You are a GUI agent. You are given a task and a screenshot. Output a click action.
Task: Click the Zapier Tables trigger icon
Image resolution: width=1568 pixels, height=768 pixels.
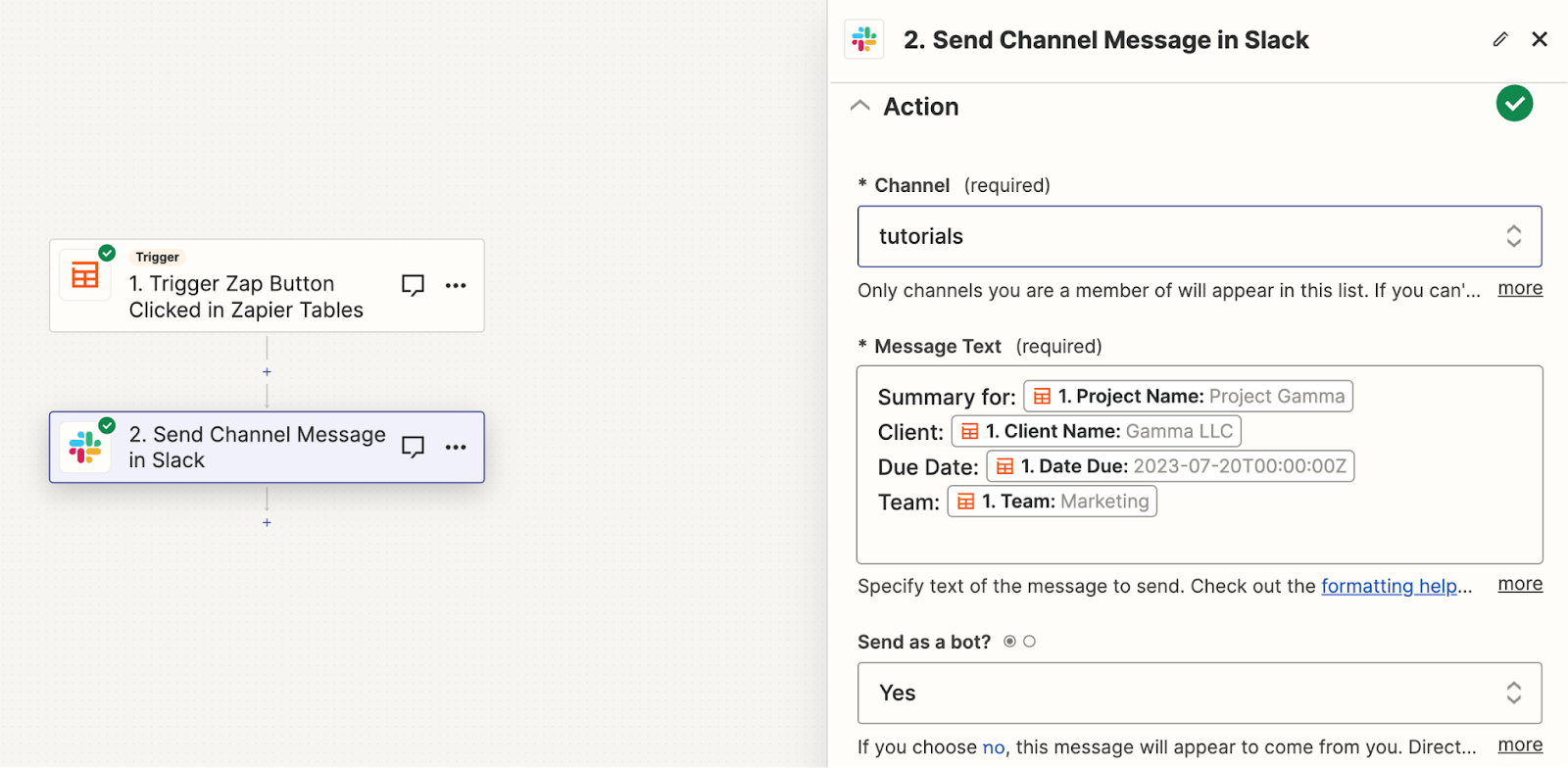click(x=85, y=276)
